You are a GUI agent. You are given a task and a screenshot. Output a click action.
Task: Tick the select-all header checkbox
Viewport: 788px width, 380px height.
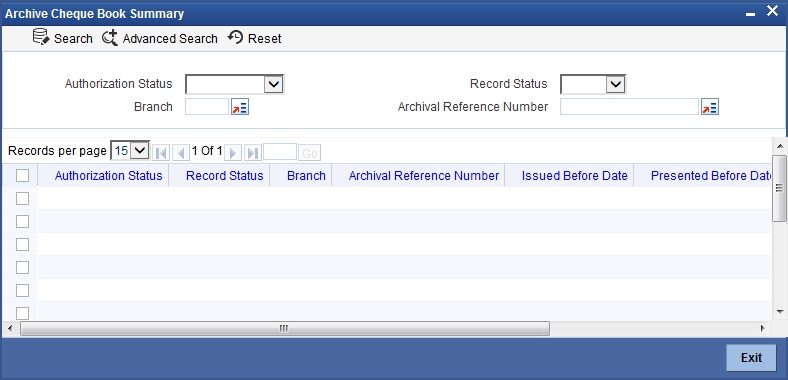click(23, 175)
